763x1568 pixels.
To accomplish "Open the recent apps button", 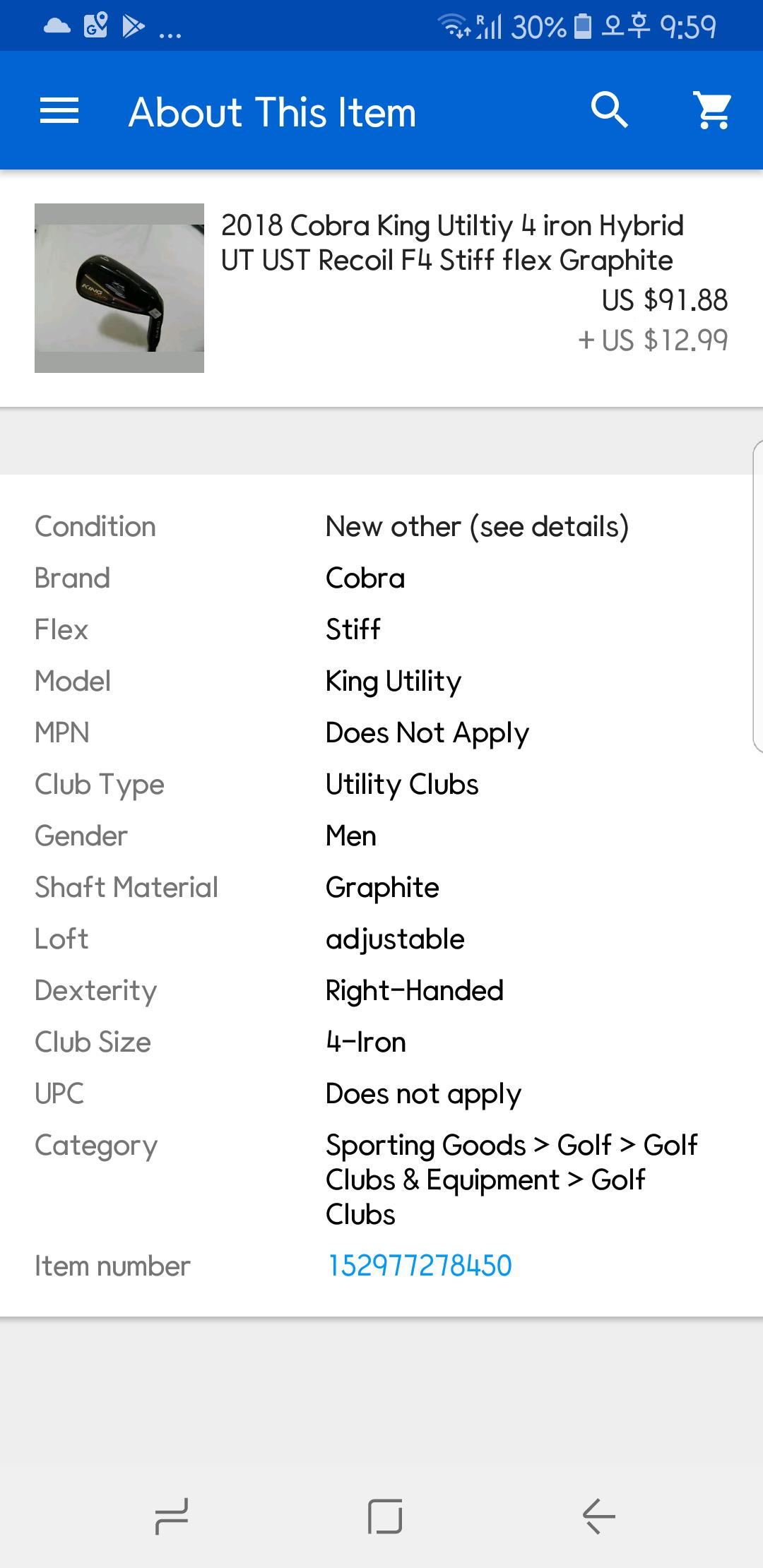I will tap(172, 1516).
